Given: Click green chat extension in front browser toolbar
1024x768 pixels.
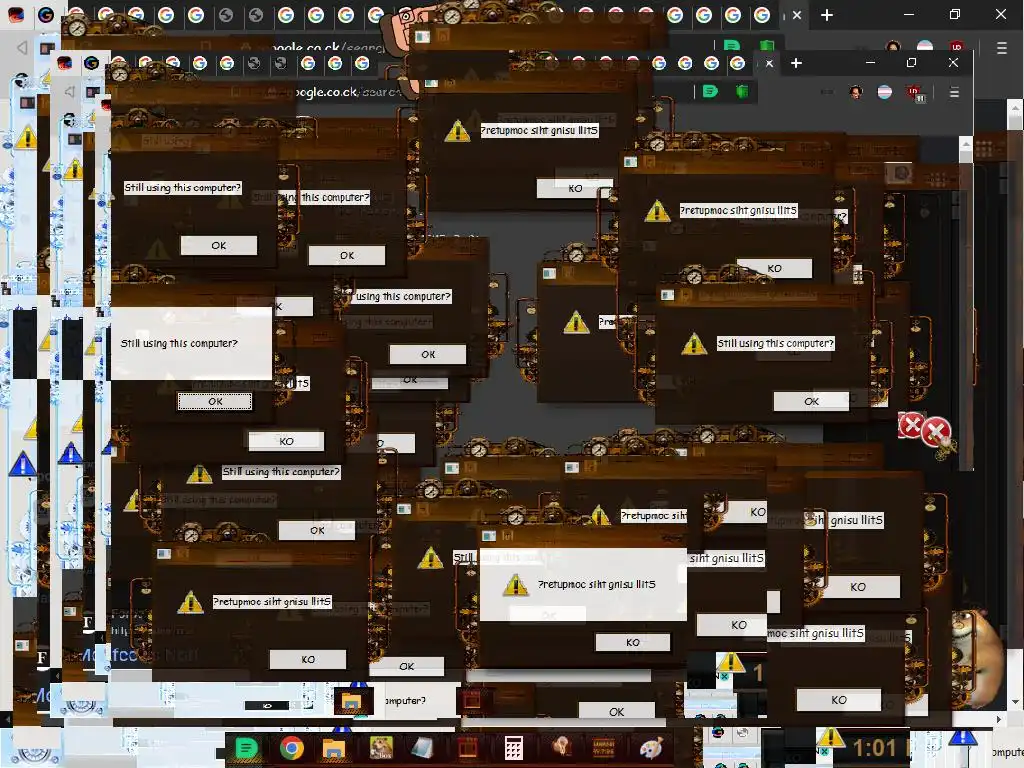Looking at the screenshot, I should 710,91.
